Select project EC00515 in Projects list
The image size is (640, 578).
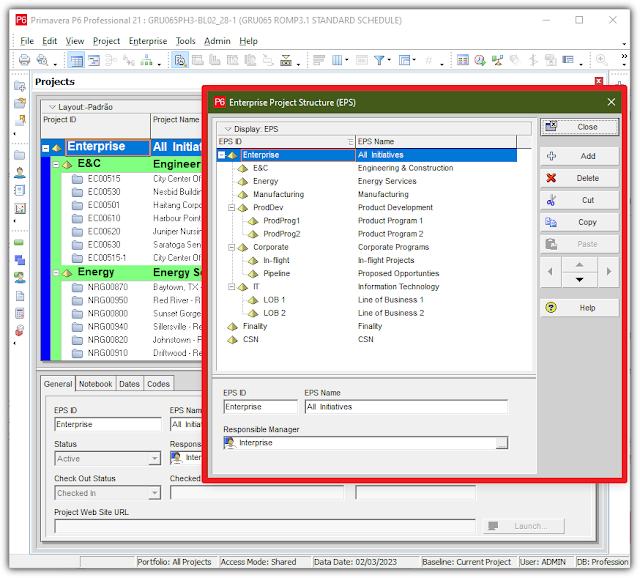(104, 179)
